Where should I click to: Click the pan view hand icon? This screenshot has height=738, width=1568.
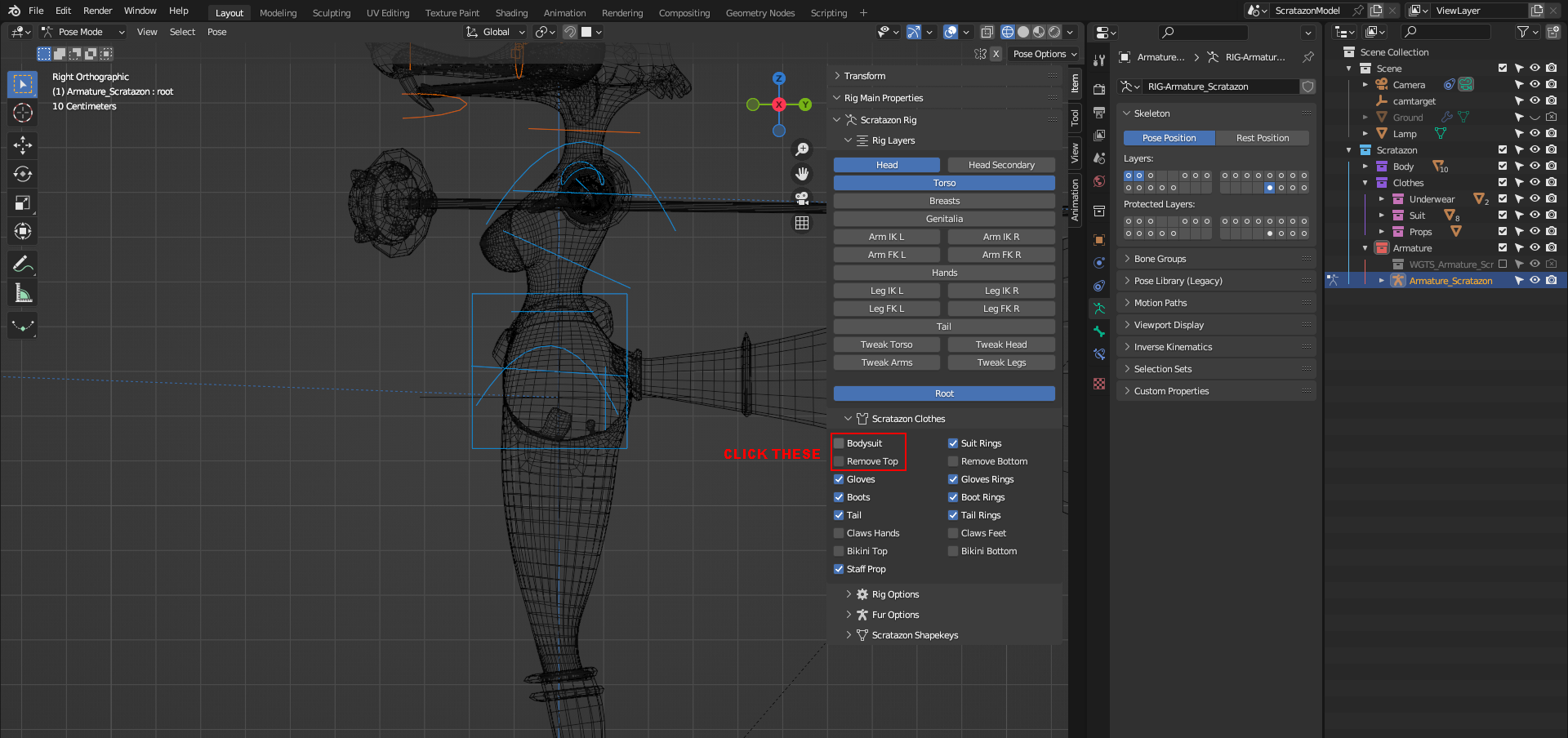pos(802,174)
